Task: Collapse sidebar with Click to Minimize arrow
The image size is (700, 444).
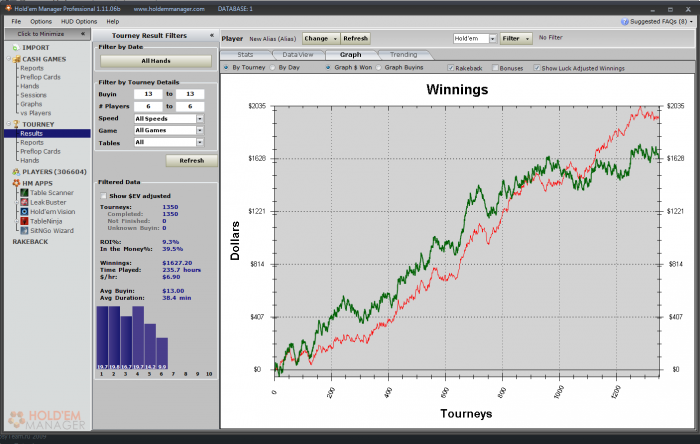Action: (83, 34)
